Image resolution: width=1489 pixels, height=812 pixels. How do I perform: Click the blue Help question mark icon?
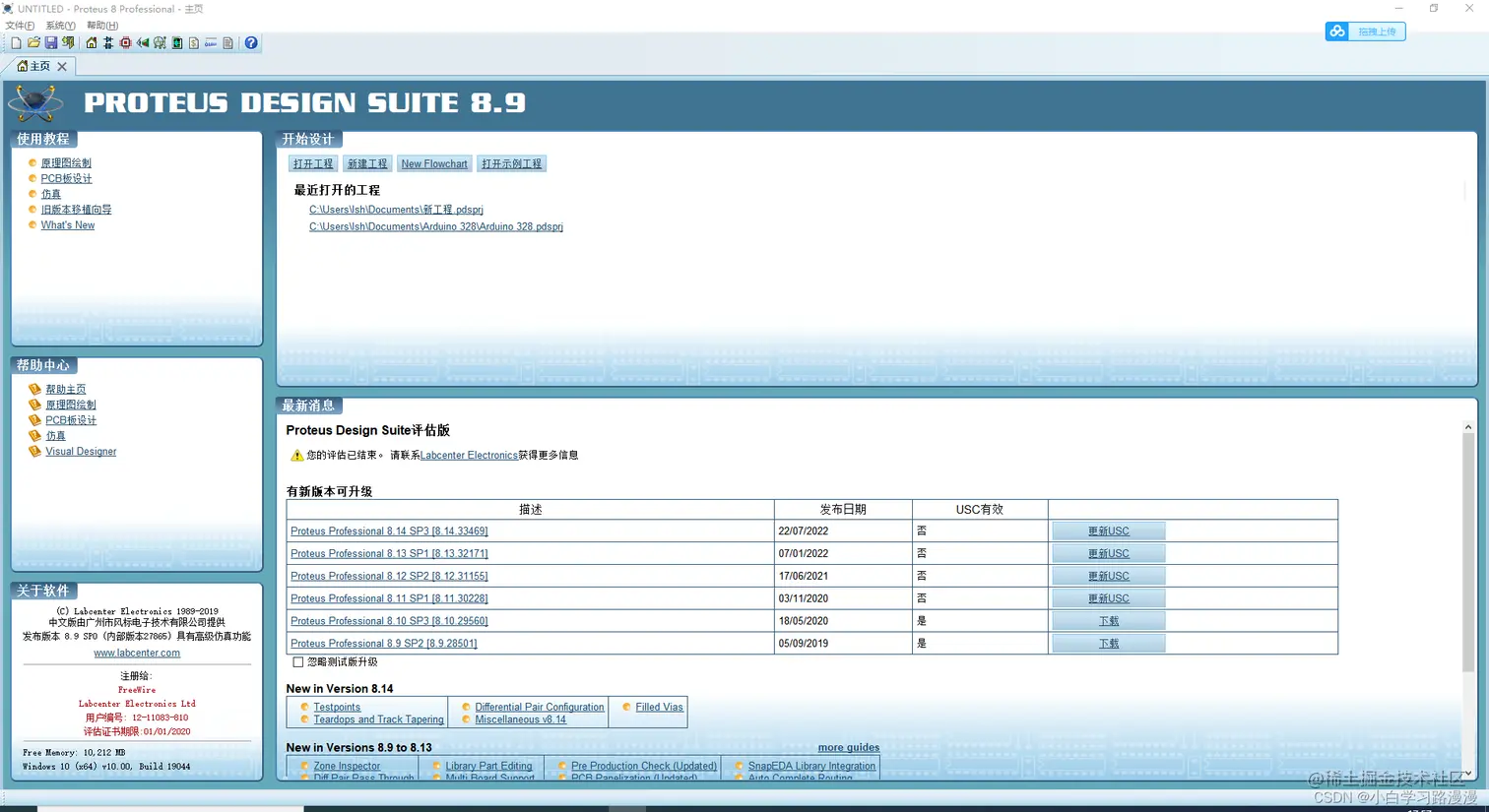pyautogui.click(x=251, y=43)
